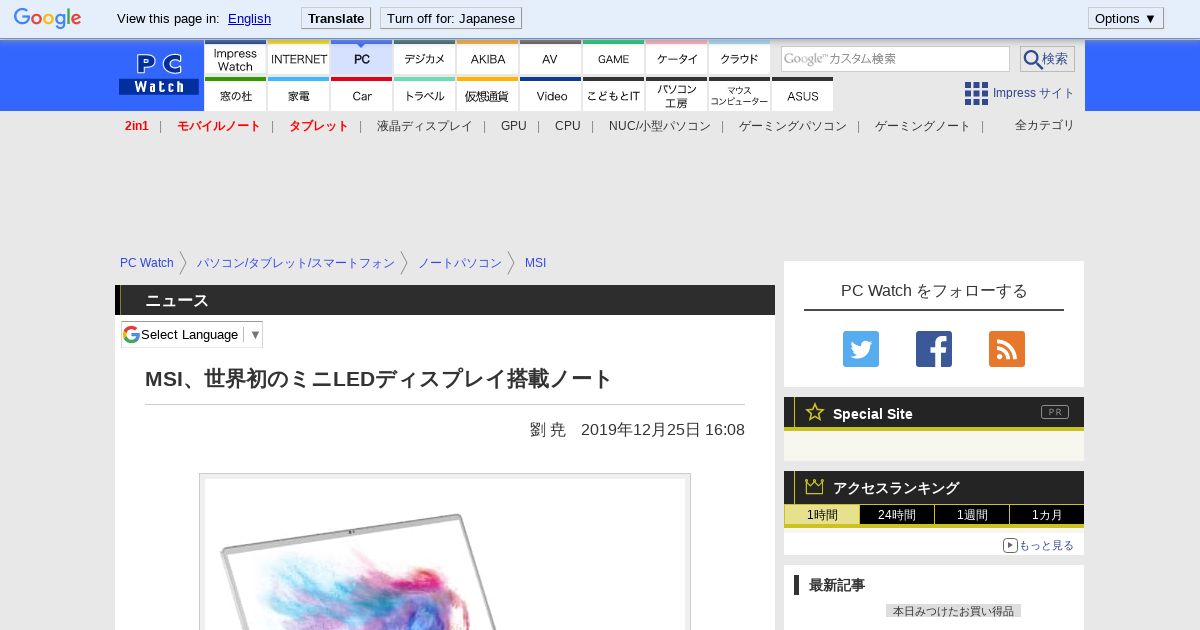Viewport: 1200px width, 630px height.
Task: Open the トラベル tab
Action: tap(425, 95)
